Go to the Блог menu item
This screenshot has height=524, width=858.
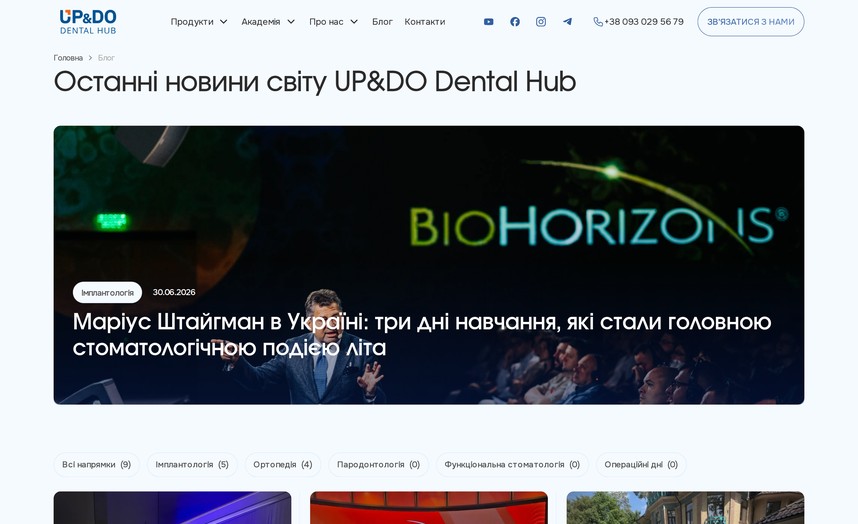[382, 22]
